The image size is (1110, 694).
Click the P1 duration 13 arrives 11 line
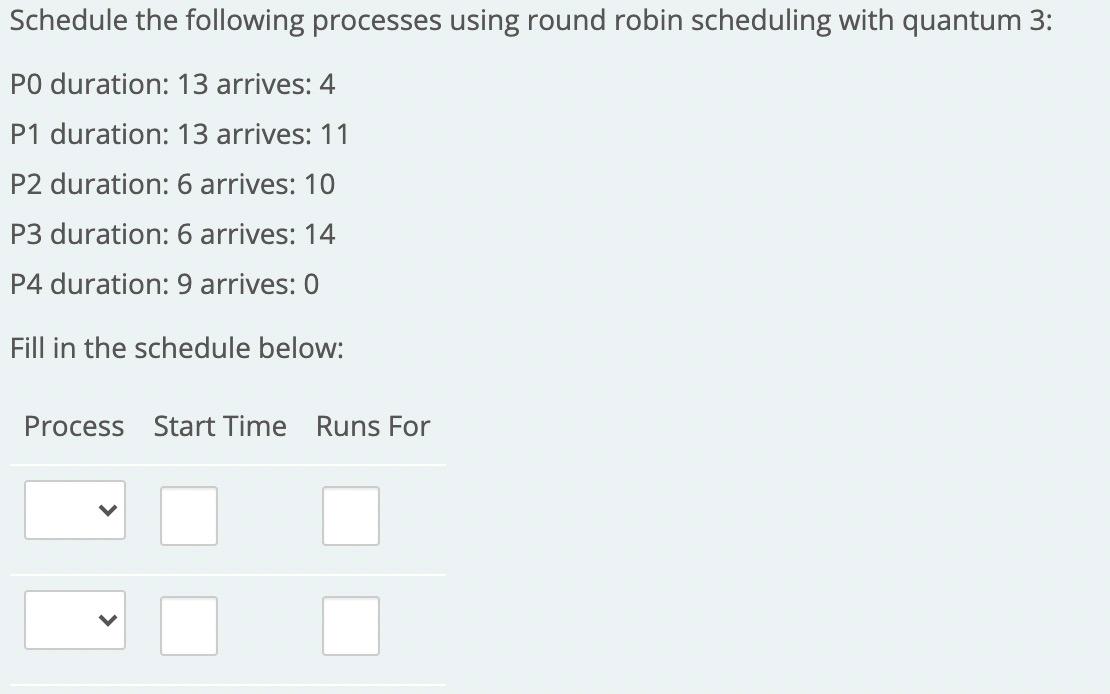[180, 134]
